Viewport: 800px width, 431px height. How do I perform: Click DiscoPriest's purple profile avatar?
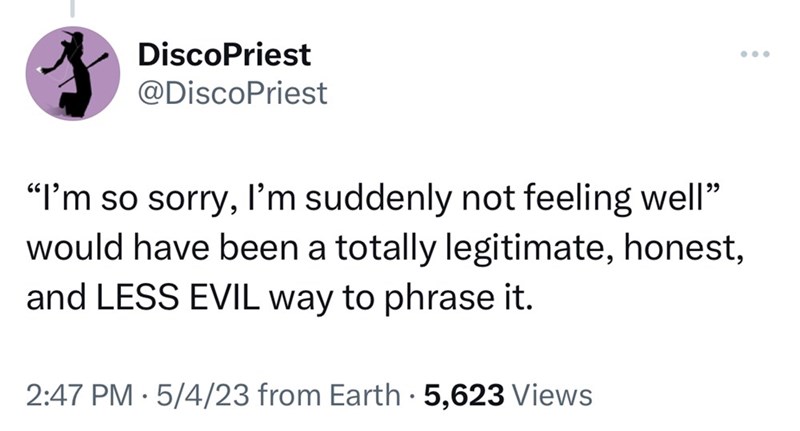pos(73,73)
